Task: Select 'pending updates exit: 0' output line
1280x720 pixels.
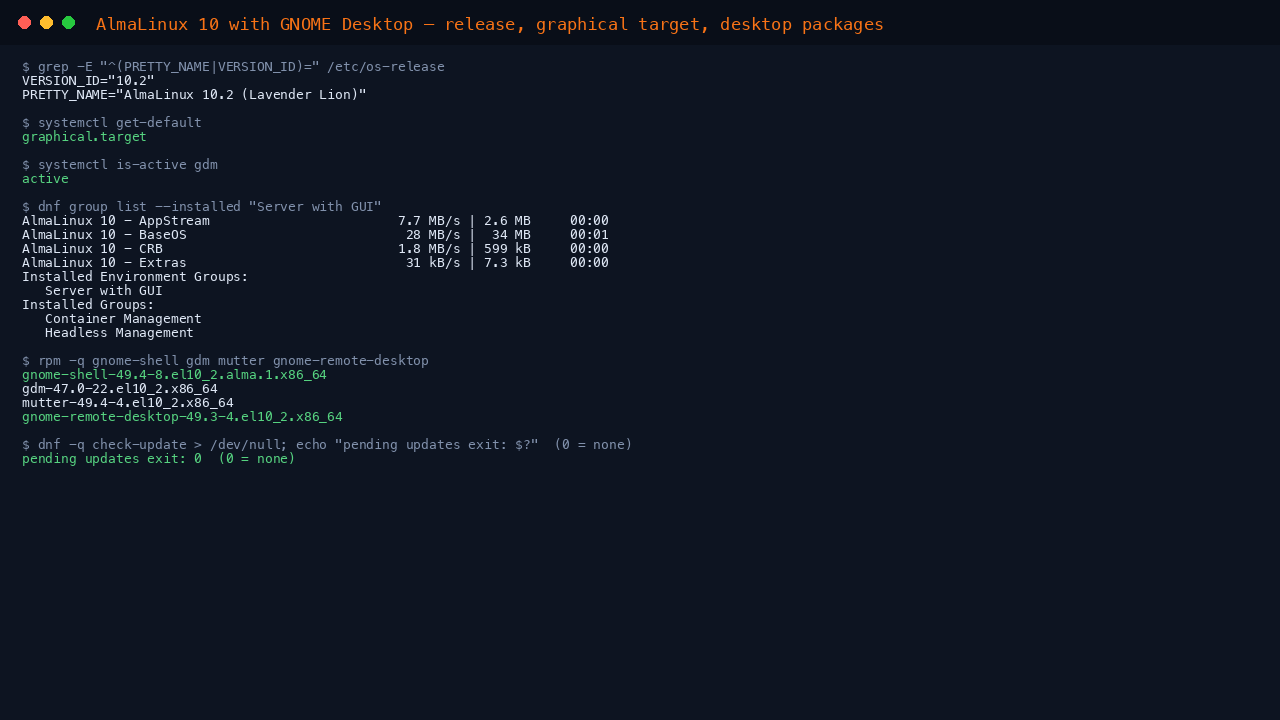Action: pyautogui.click(x=159, y=459)
